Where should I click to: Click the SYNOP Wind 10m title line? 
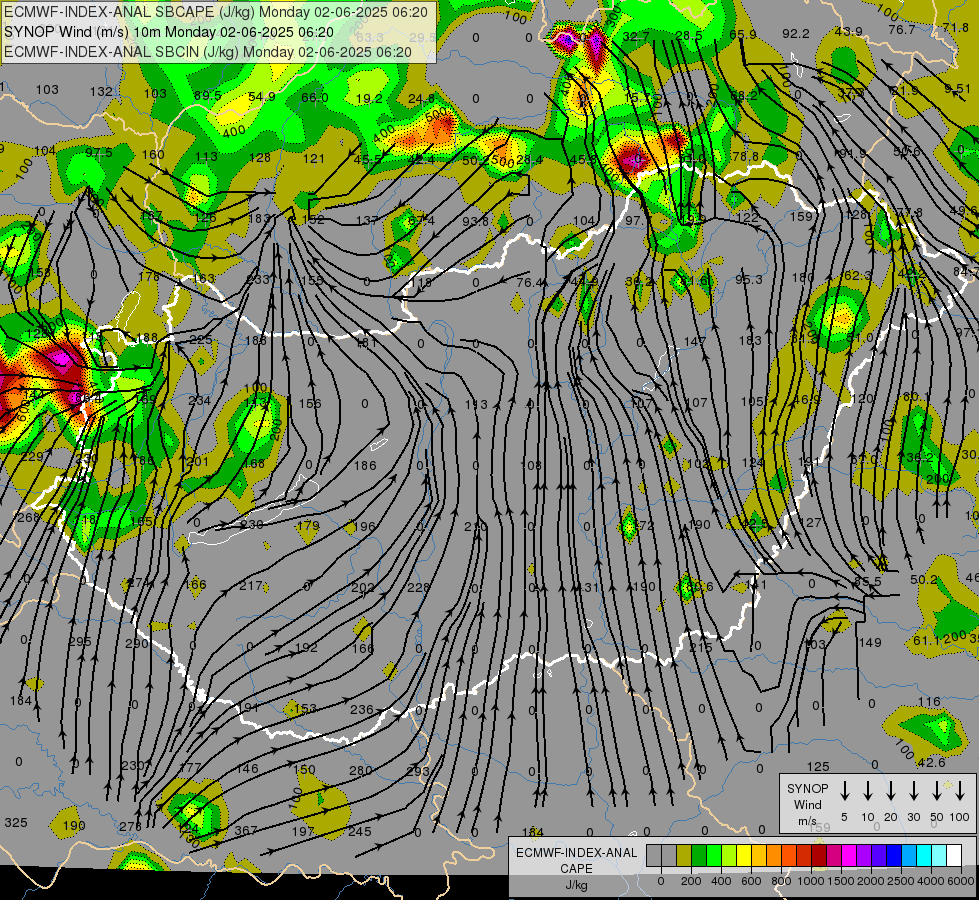coord(169,32)
